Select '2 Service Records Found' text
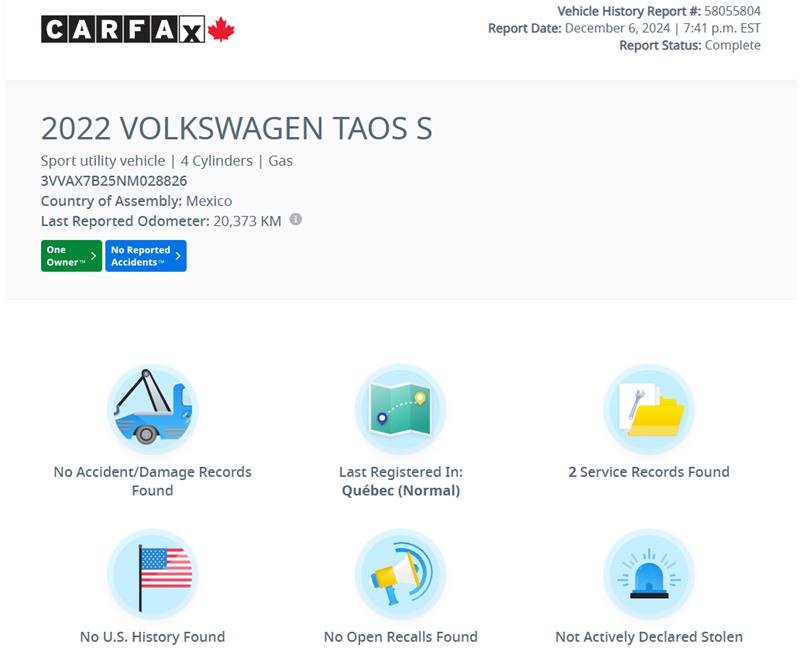 click(649, 472)
